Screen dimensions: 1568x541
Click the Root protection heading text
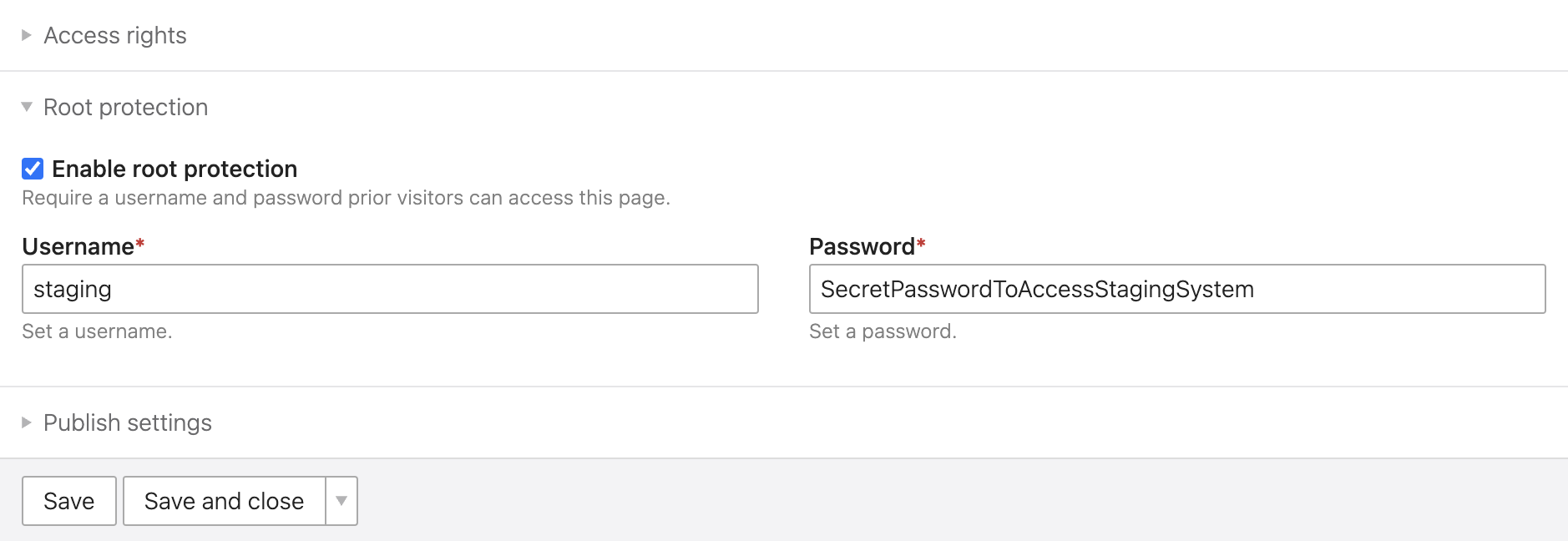tap(125, 107)
